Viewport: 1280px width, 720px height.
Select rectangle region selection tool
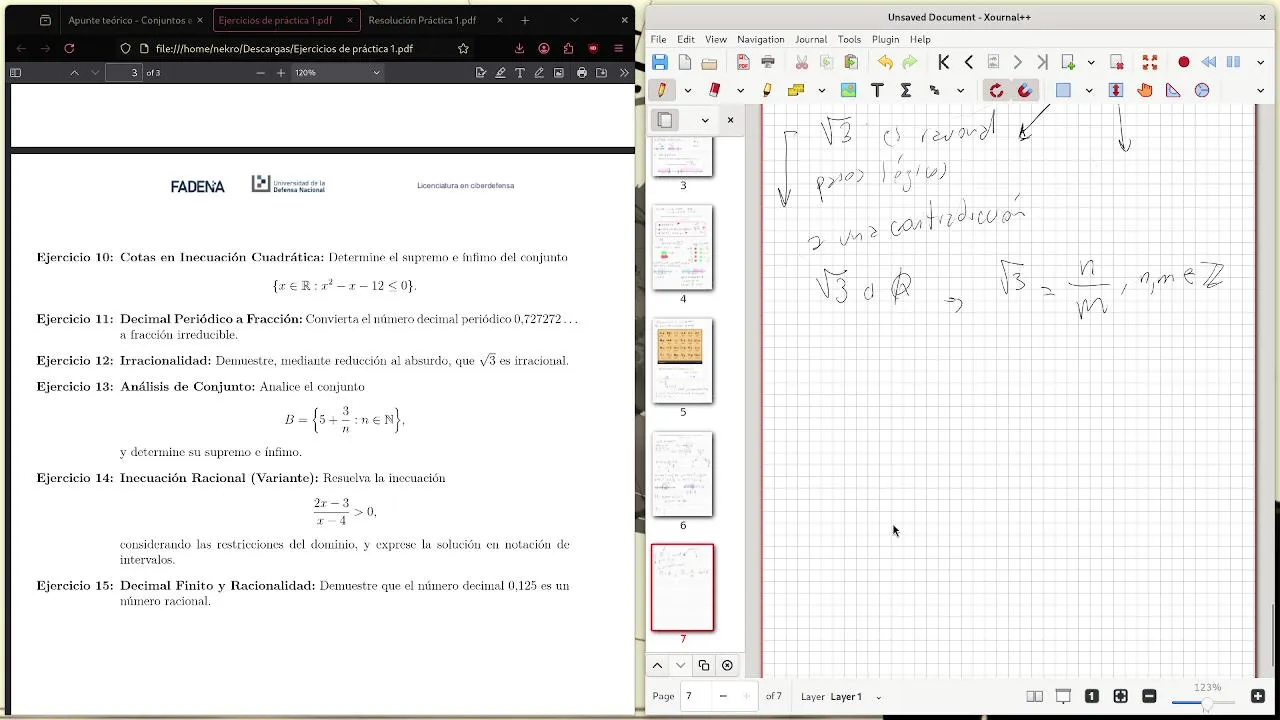click(1063, 90)
